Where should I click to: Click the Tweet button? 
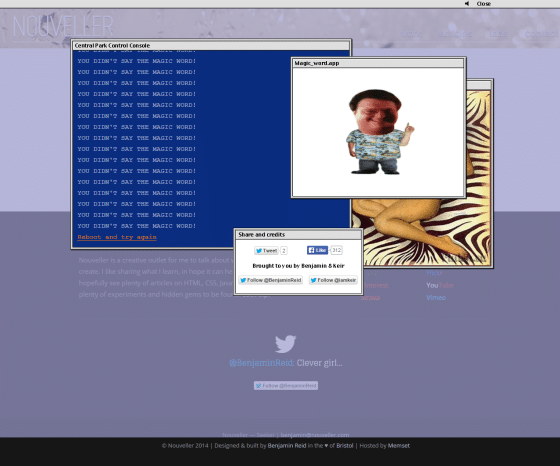[266, 251]
